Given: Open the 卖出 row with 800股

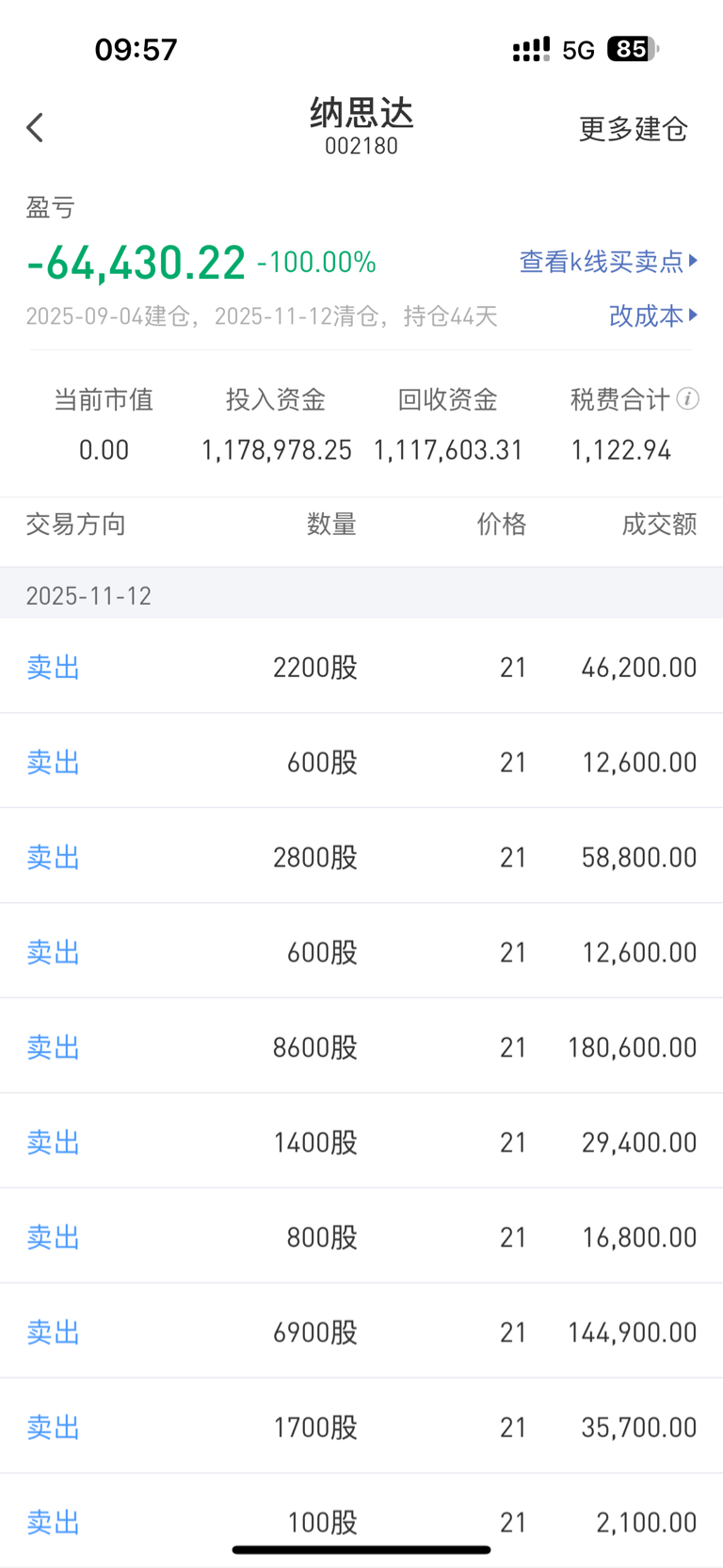Looking at the screenshot, I should click(x=361, y=1237).
